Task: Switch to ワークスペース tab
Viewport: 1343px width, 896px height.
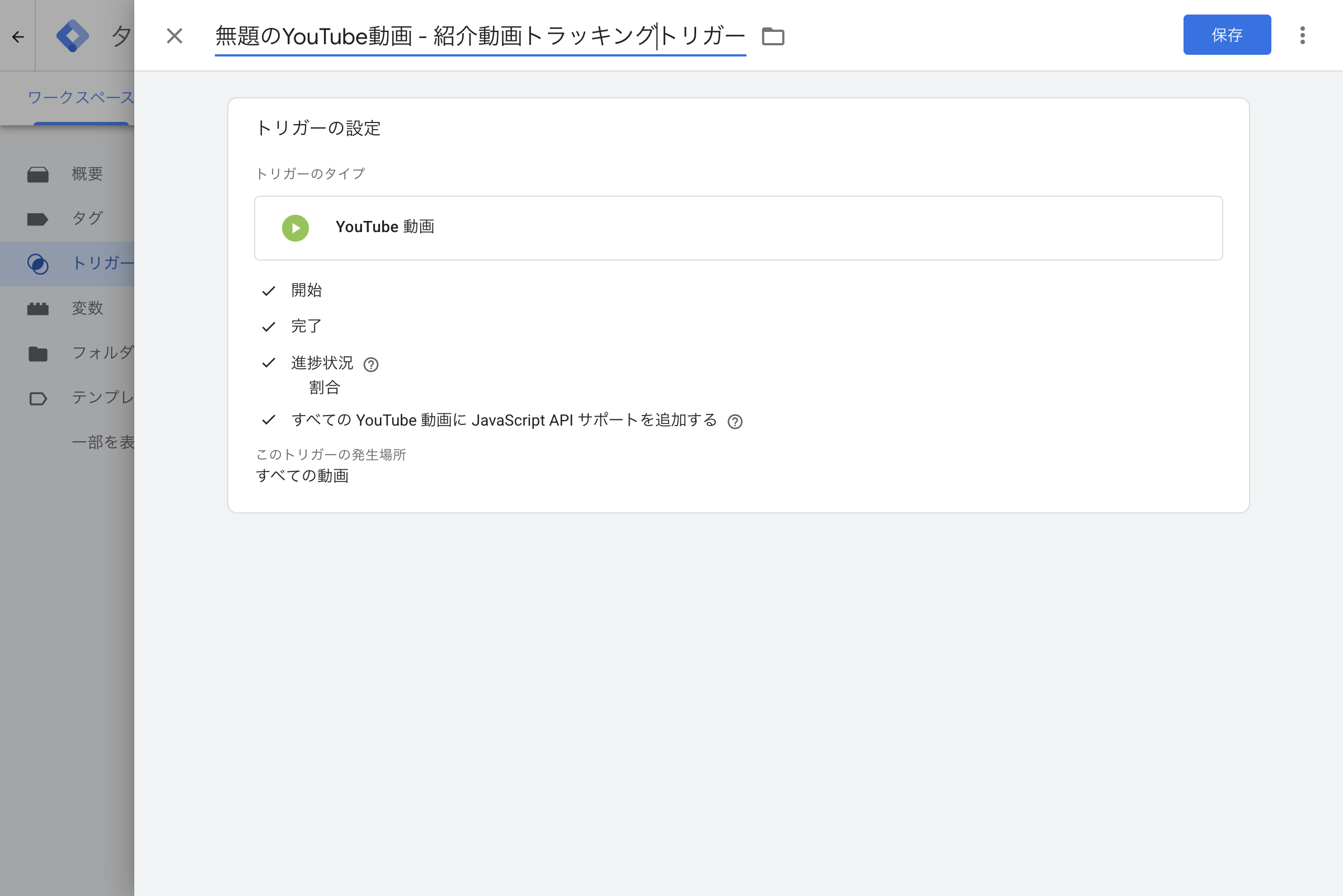Action: click(x=81, y=98)
